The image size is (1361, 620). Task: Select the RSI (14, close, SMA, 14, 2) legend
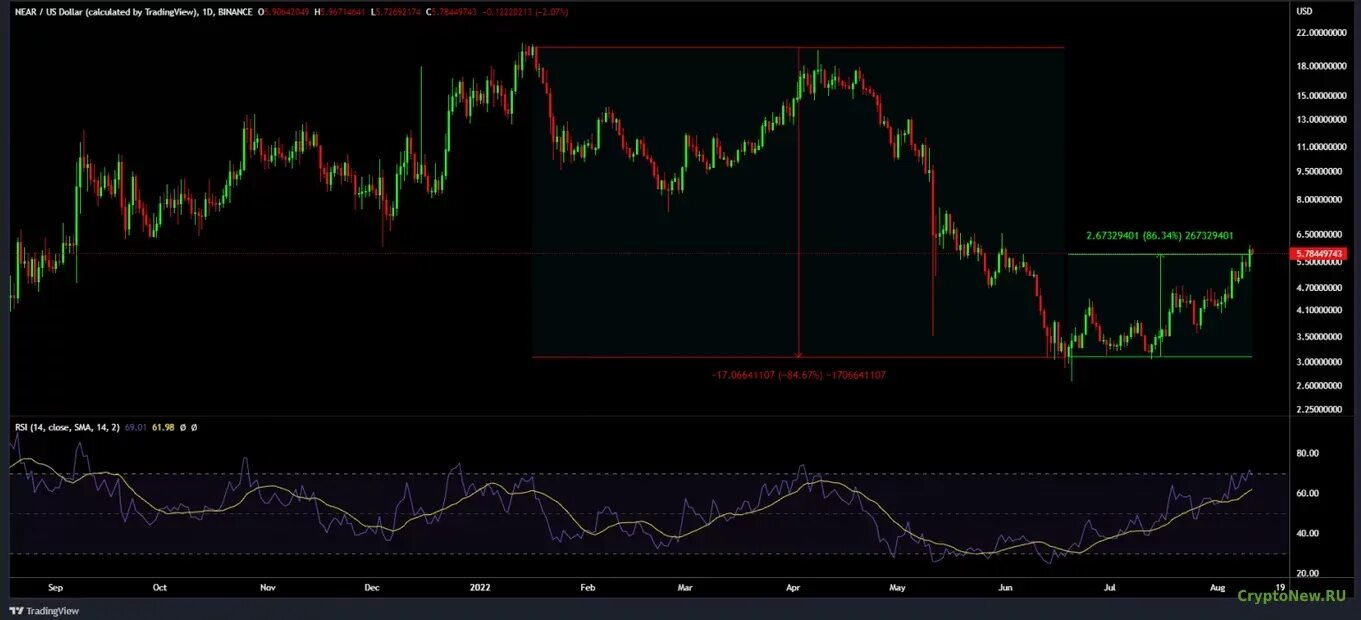(67, 427)
